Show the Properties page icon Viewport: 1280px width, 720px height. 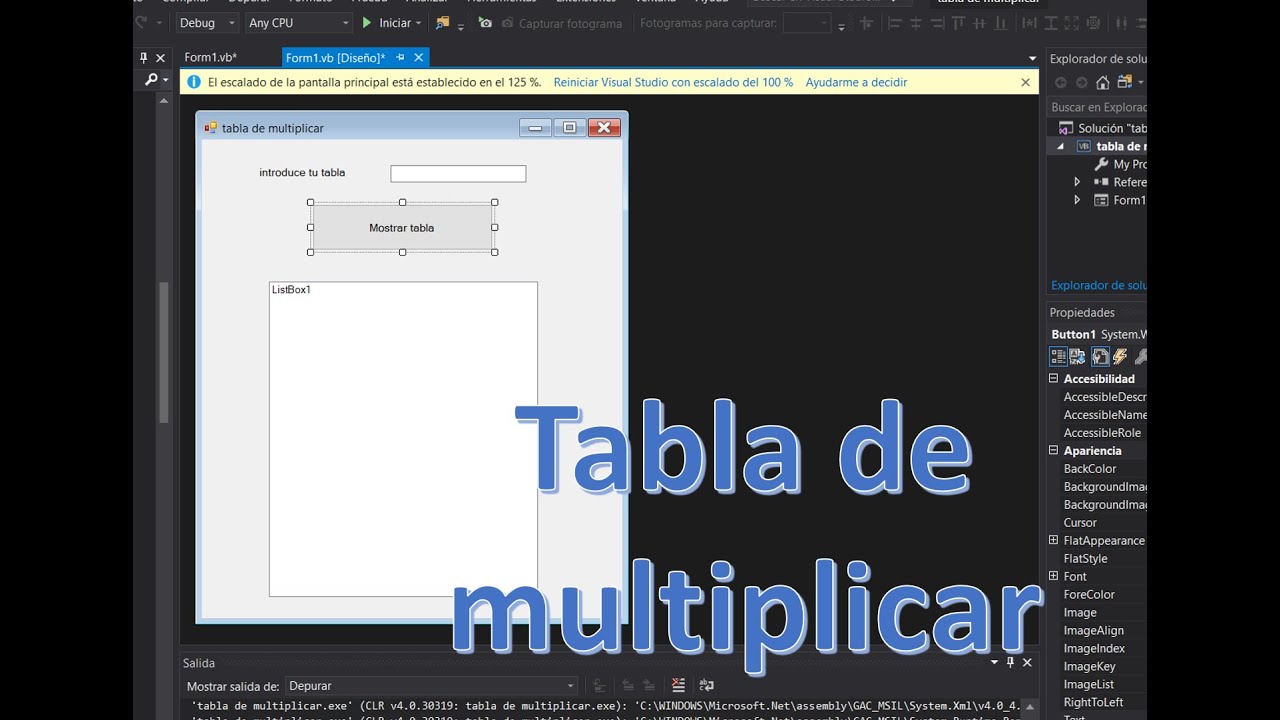click(1100, 356)
